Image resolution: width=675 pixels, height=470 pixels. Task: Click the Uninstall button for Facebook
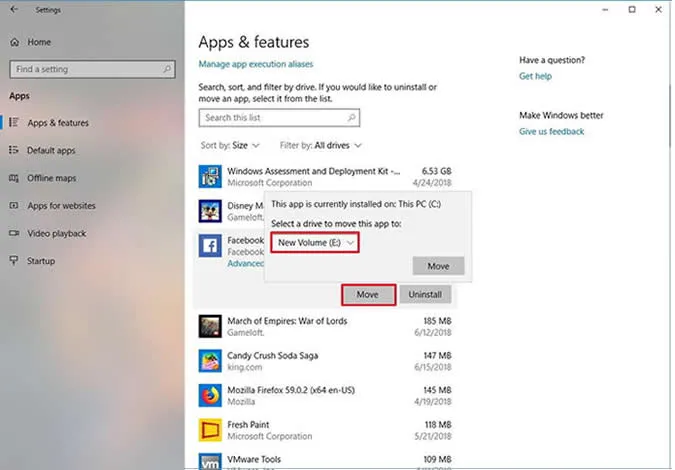point(425,295)
